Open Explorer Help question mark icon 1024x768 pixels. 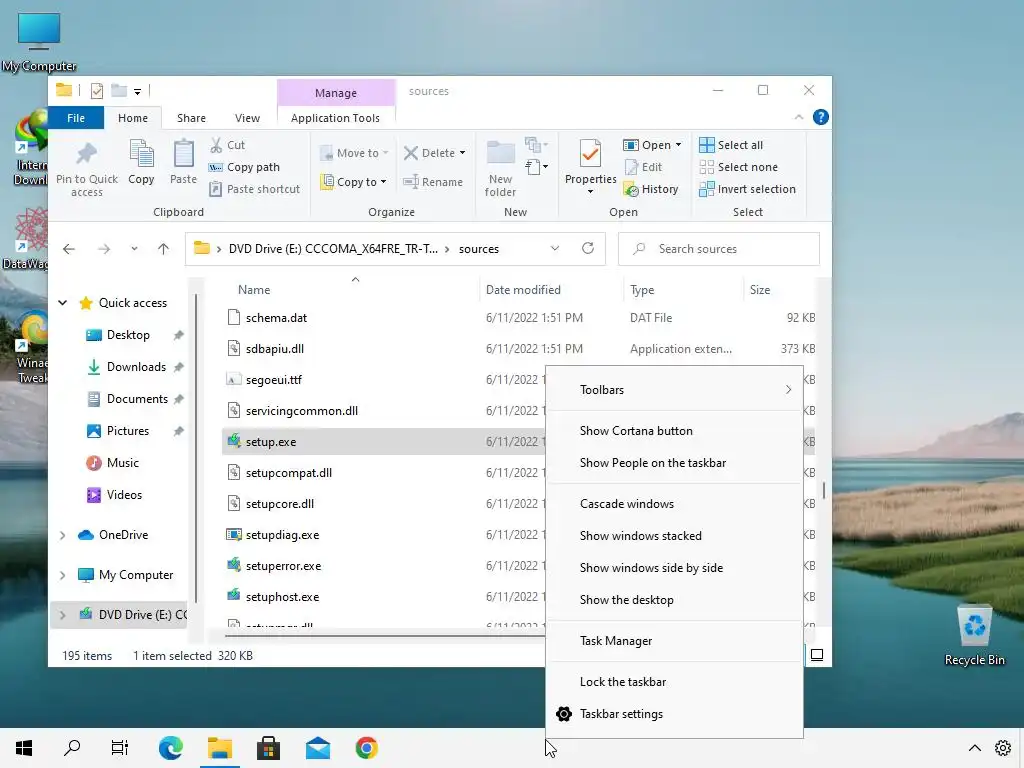pyautogui.click(x=821, y=117)
